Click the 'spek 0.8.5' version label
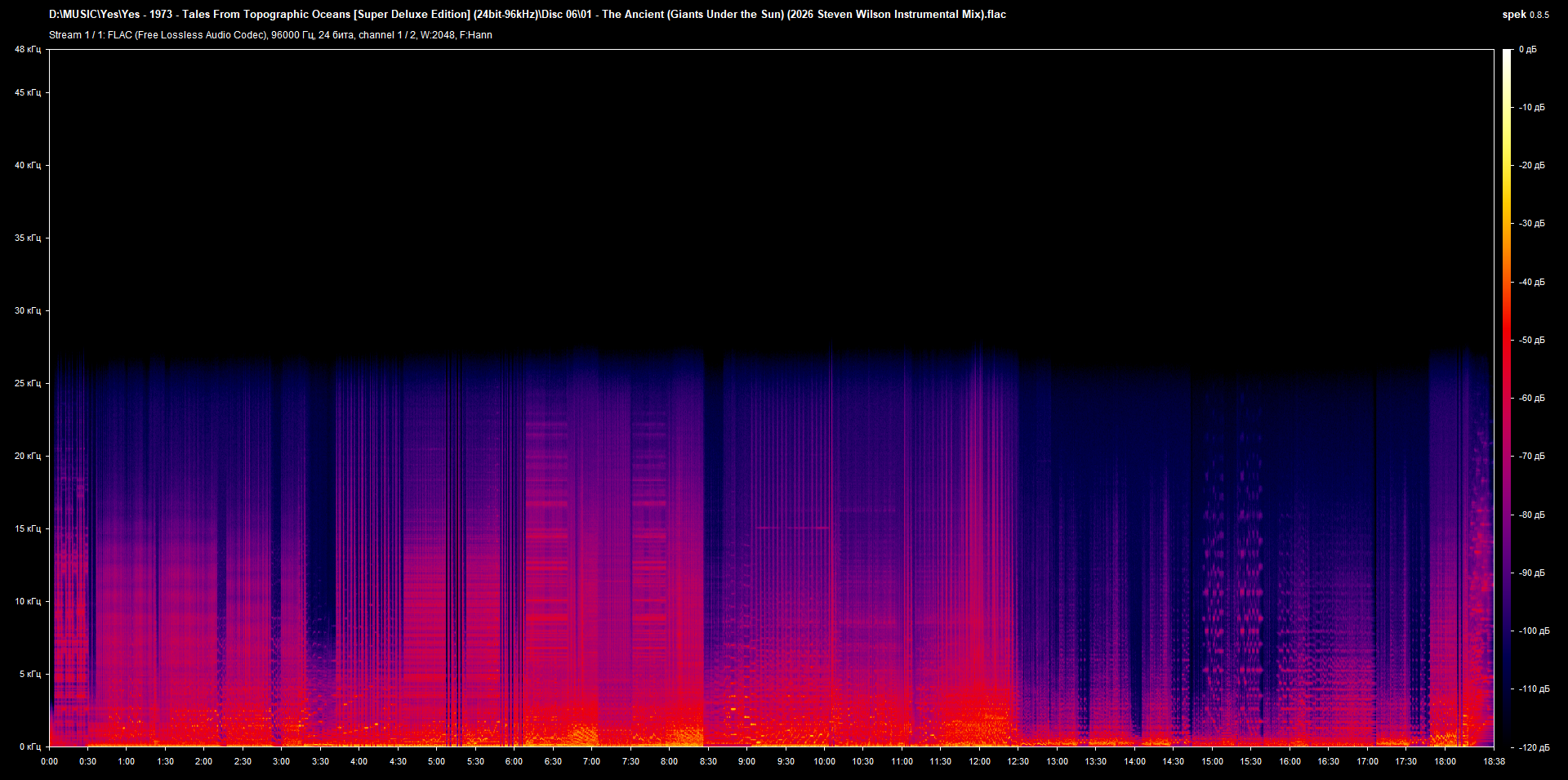The height and width of the screenshot is (780, 1568). (x=1526, y=15)
